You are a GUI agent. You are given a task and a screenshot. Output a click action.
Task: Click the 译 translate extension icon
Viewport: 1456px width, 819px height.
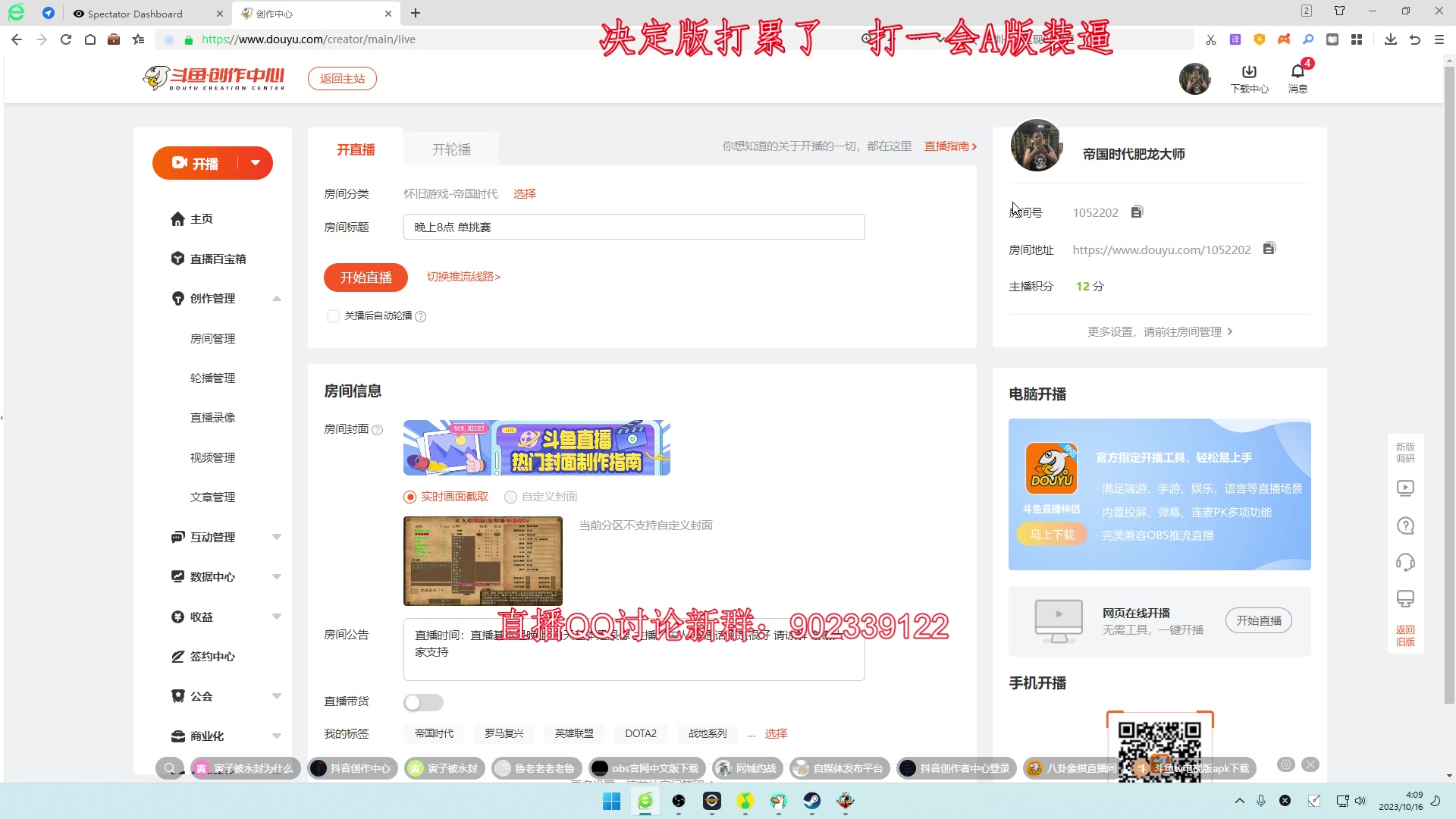[1235, 39]
